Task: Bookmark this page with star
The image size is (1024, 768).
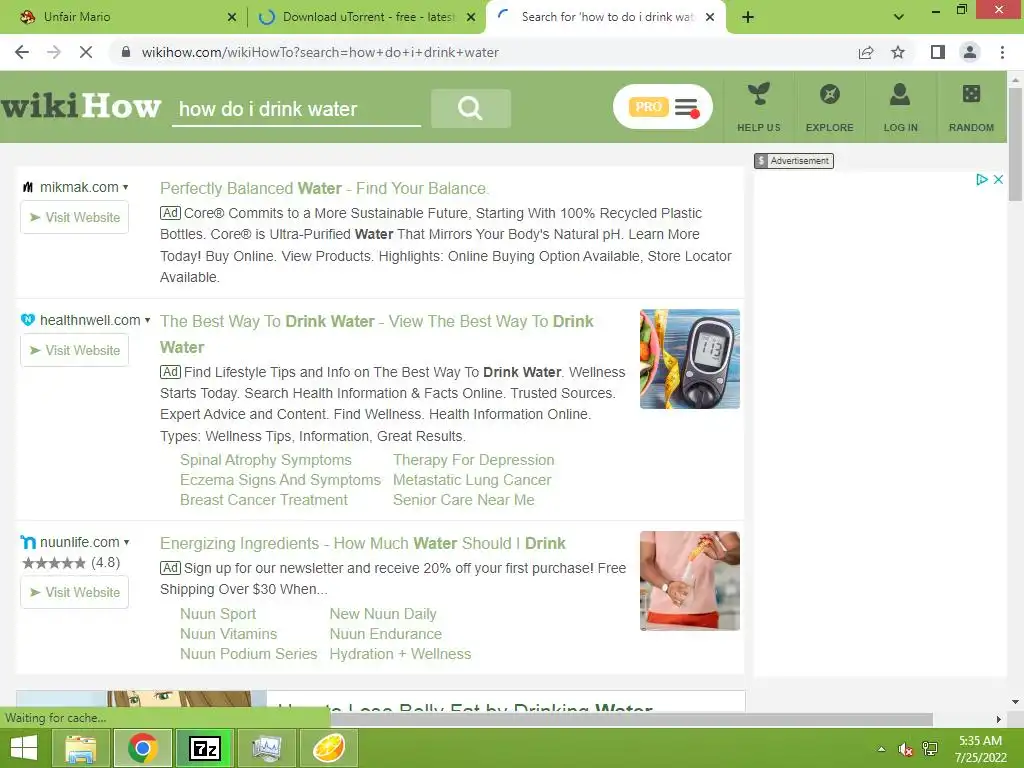Action: (x=898, y=52)
